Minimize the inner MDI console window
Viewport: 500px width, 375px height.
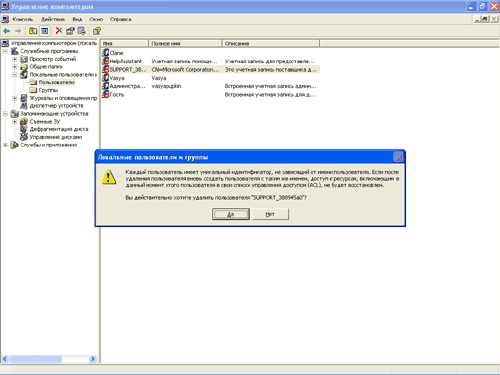click(478, 19)
